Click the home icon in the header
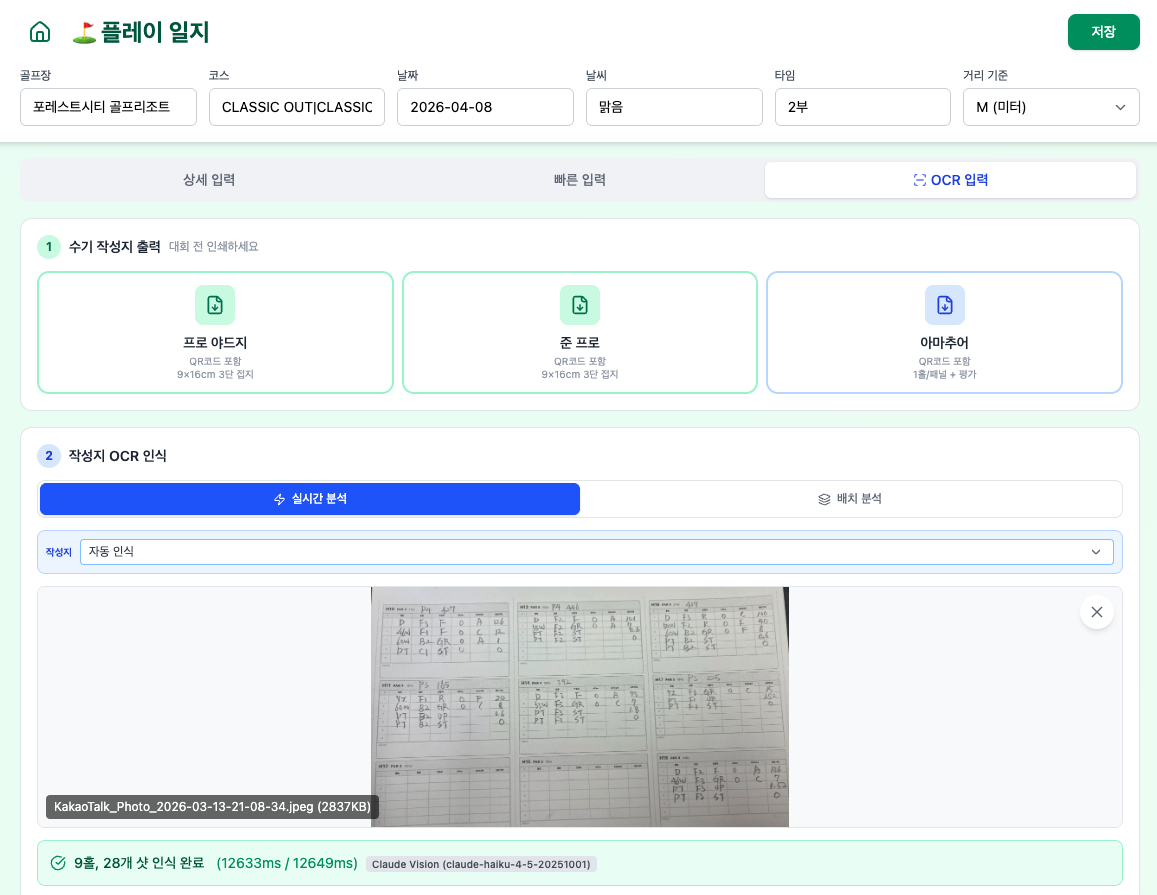Viewport: 1157px width, 895px height. pyautogui.click(x=40, y=31)
